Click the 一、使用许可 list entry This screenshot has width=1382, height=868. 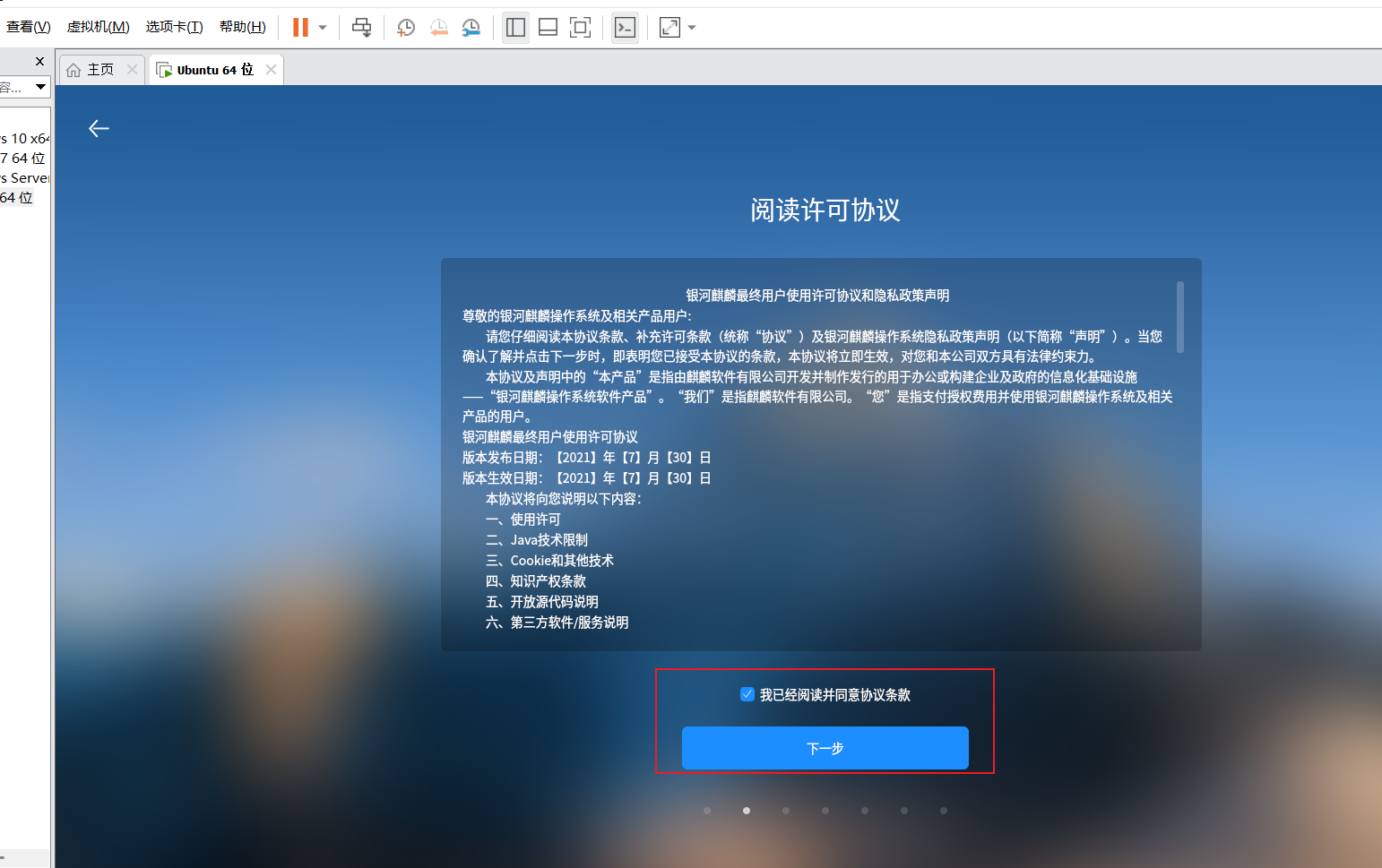coord(523,520)
